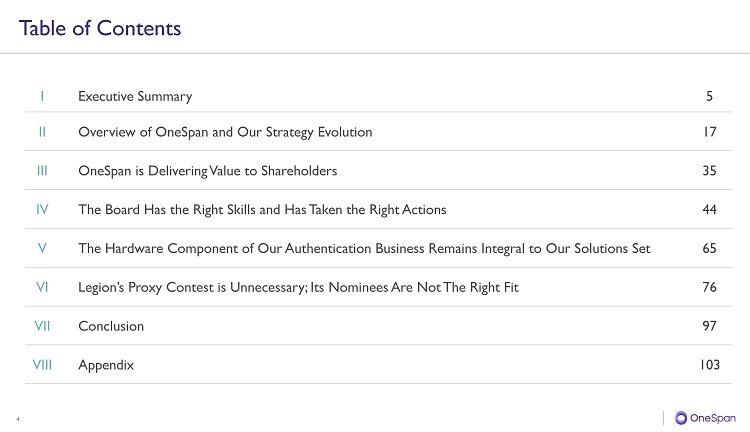The height and width of the screenshot is (432, 750).
Task: Open the Appendix entry
Action: point(106,366)
